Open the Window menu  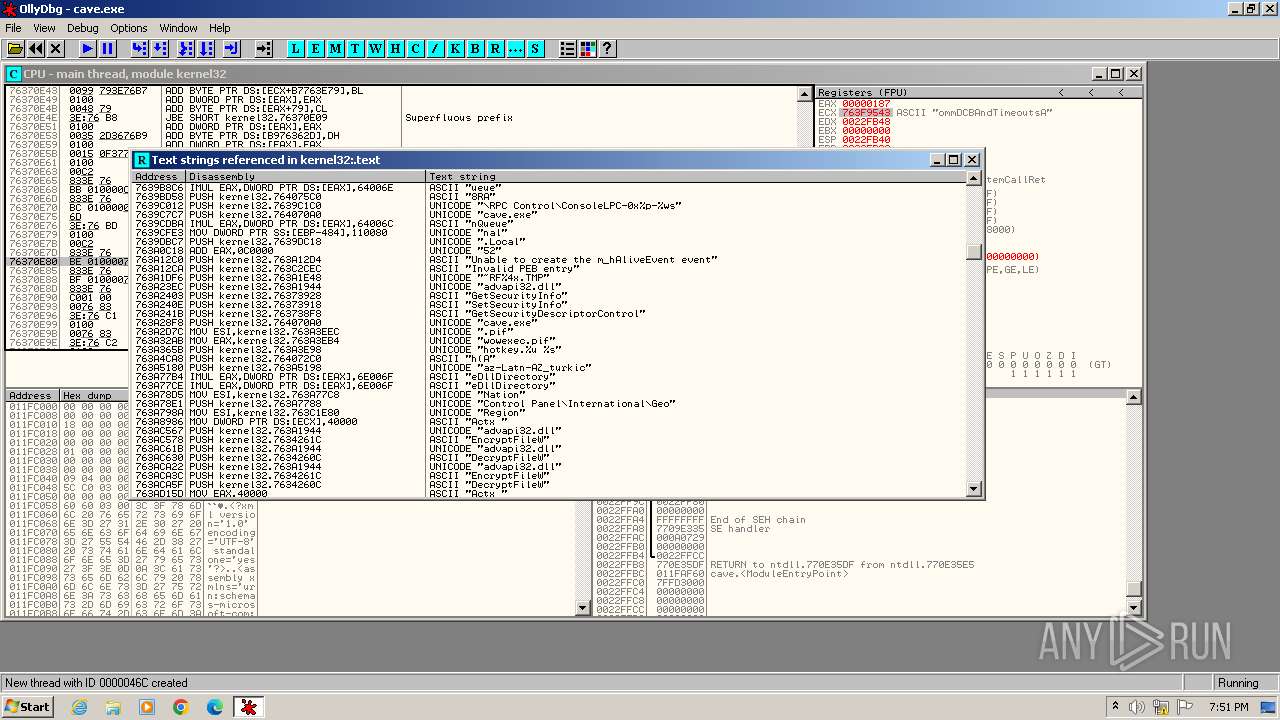[178, 28]
